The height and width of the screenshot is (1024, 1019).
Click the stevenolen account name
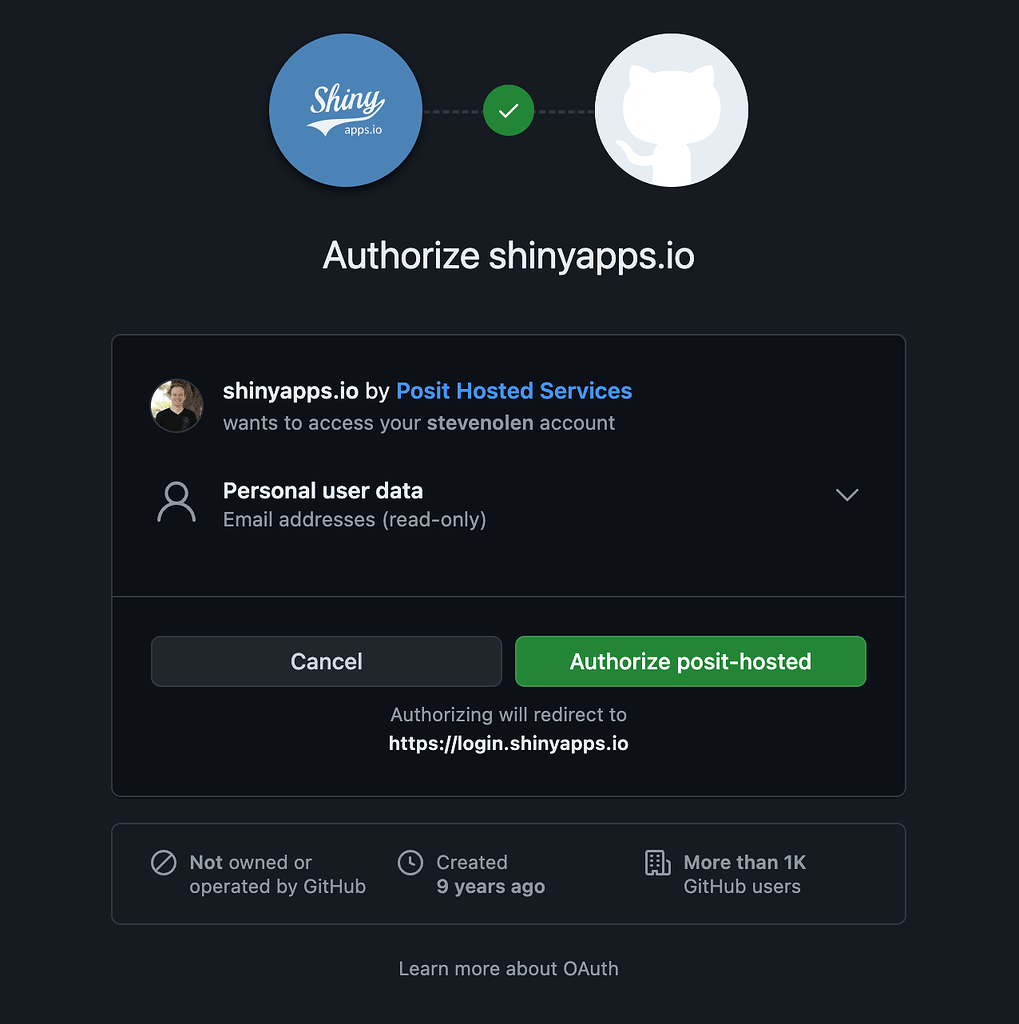[480, 423]
